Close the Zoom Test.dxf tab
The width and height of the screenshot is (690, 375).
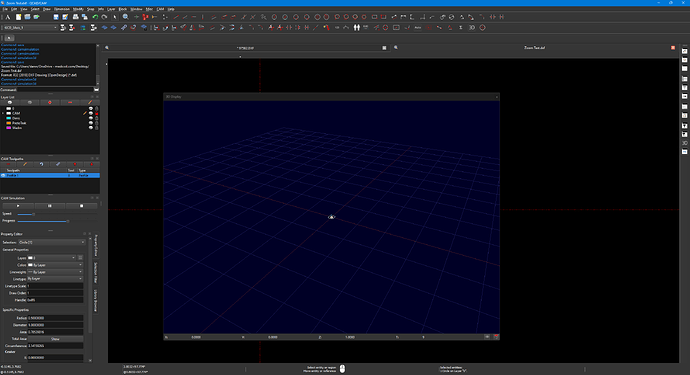pos(673,48)
